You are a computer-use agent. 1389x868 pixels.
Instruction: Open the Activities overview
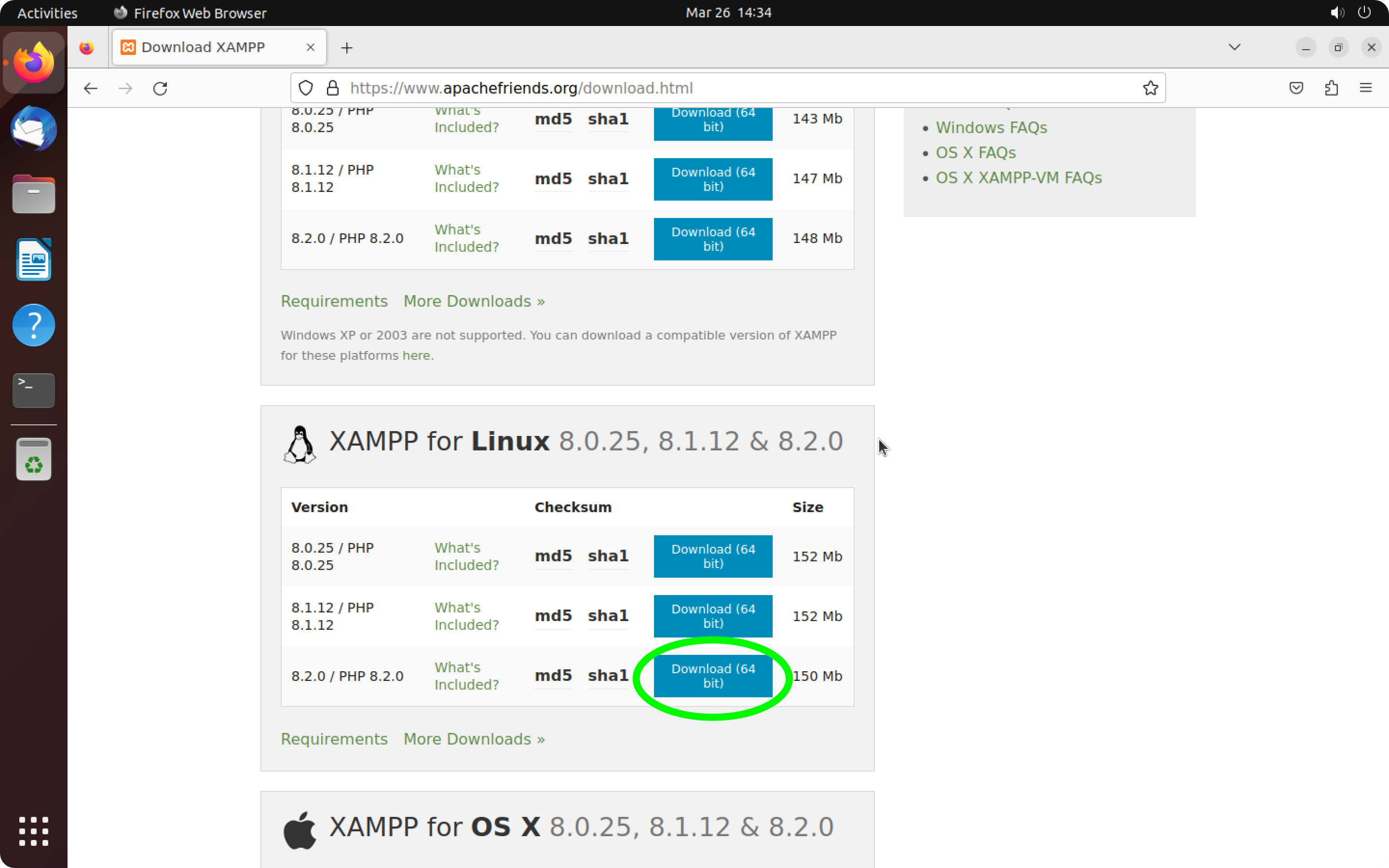point(47,13)
